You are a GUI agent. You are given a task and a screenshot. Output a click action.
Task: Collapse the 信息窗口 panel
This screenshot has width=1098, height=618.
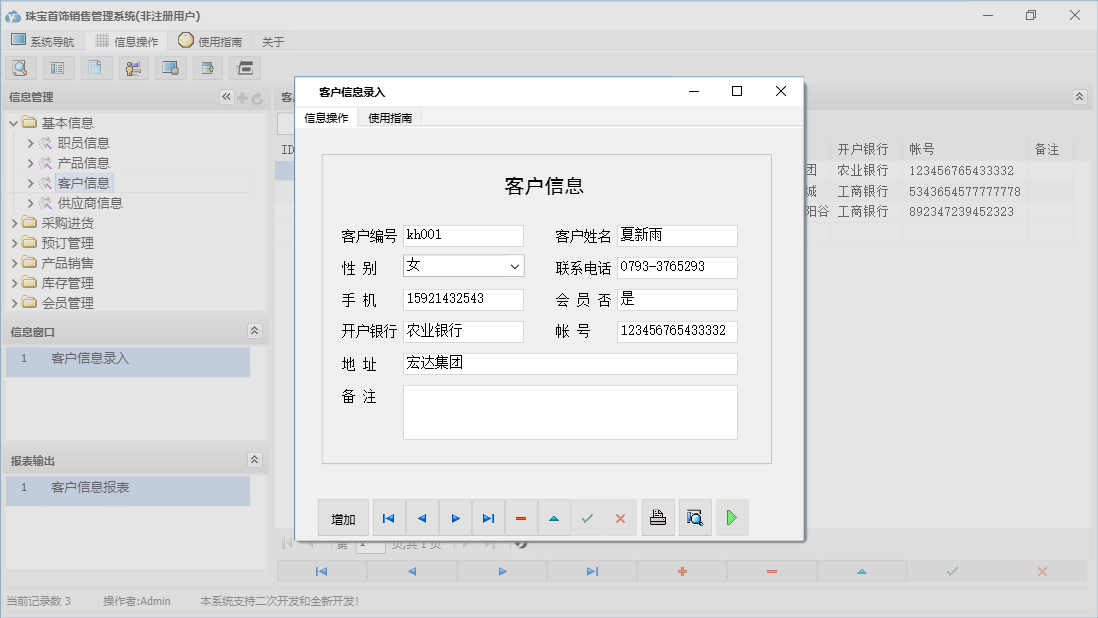pos(254,331)
